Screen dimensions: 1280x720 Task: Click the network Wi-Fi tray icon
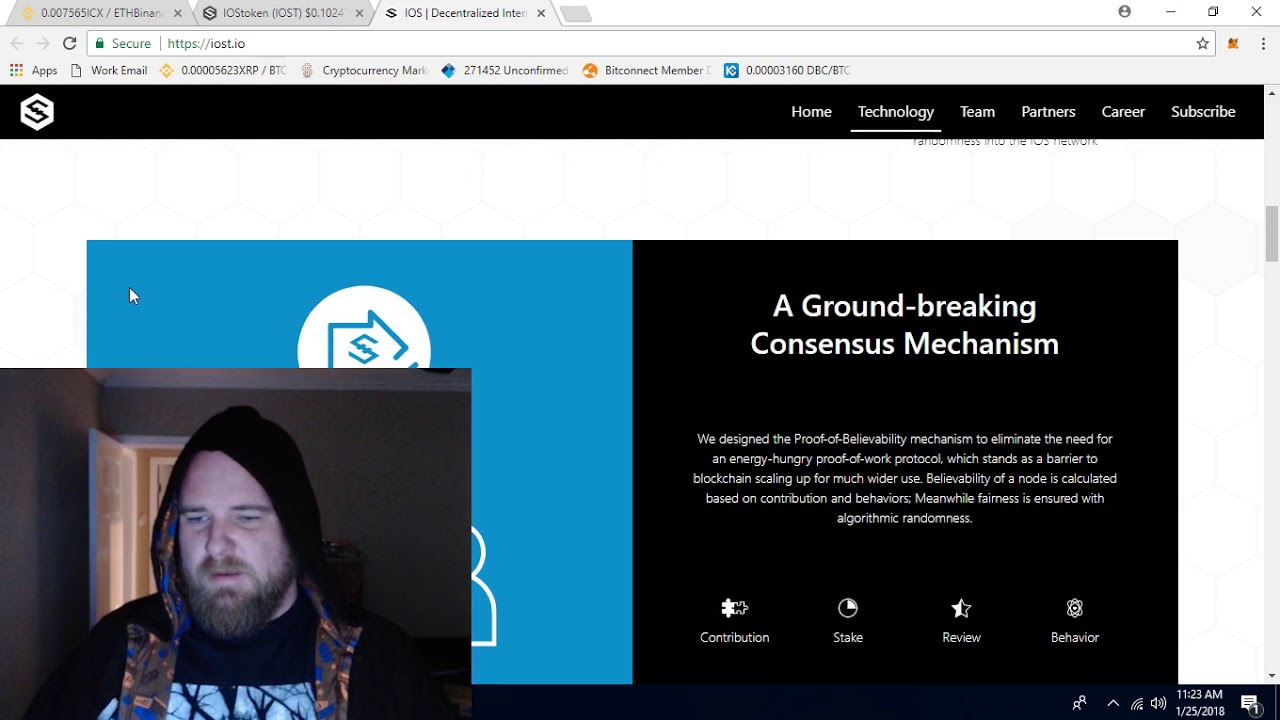[x=1137, y=703]
